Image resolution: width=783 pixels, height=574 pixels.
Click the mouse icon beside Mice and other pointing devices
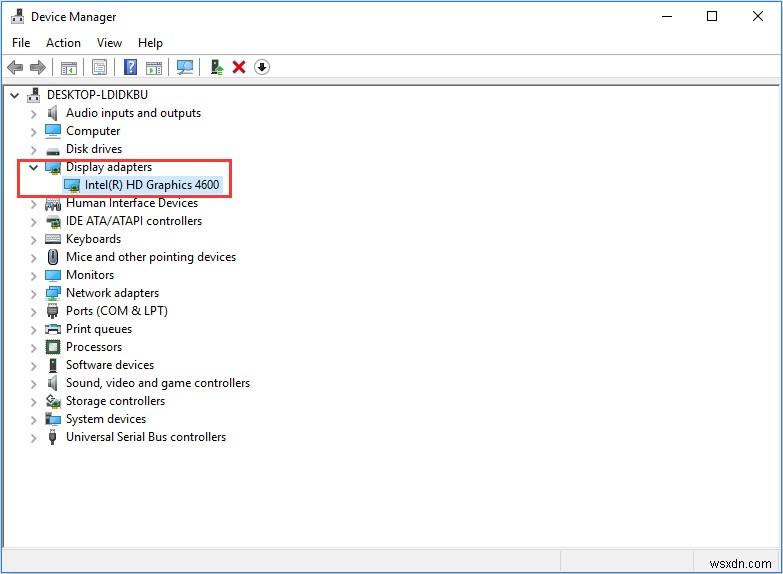[53, 257]
